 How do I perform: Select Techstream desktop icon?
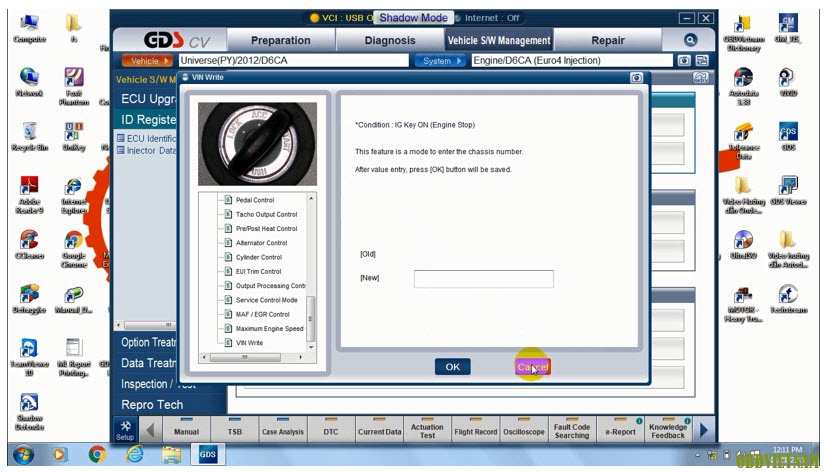[x=788, y=299]
